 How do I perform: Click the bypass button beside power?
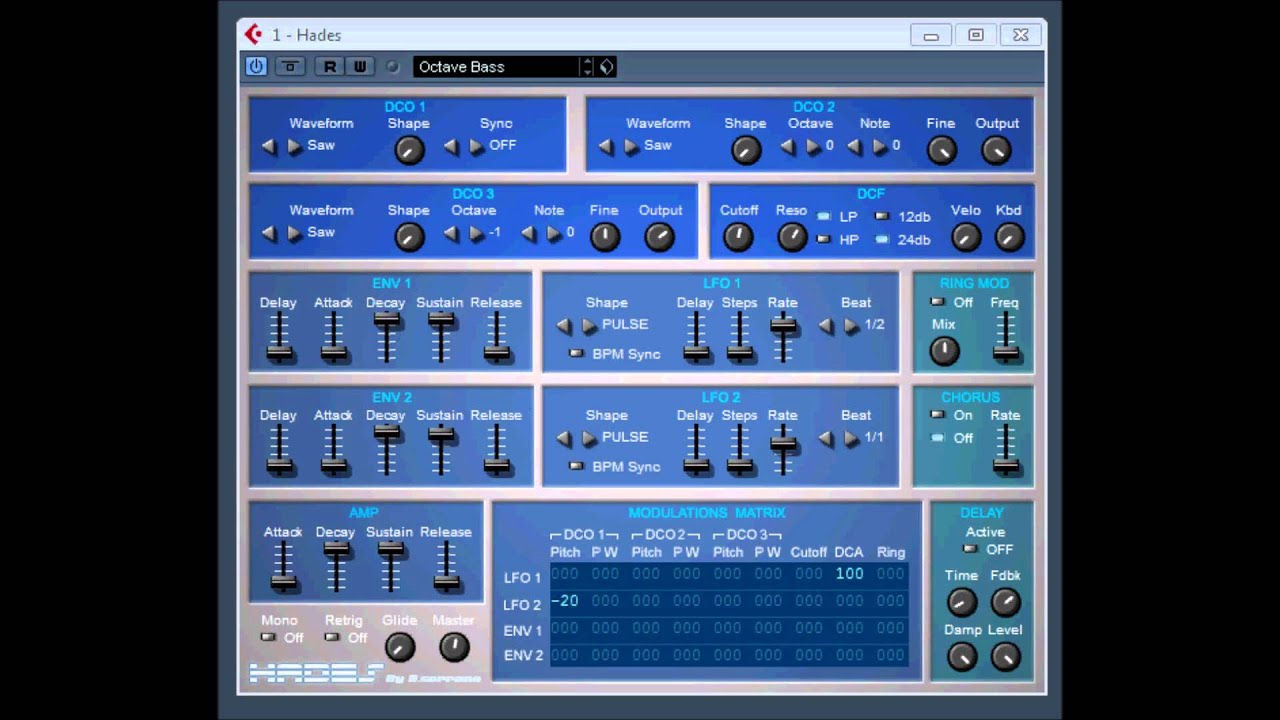(x=290, y=67)
